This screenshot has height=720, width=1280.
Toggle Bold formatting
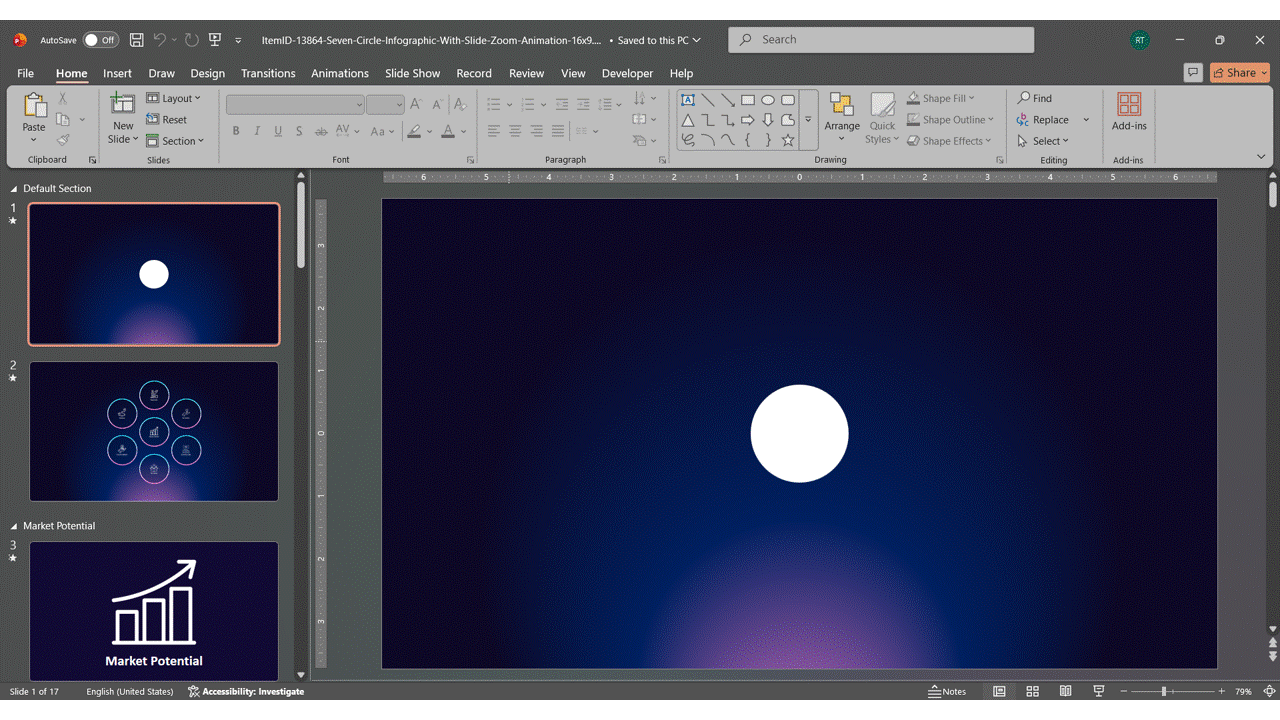(x=236, y=131)
